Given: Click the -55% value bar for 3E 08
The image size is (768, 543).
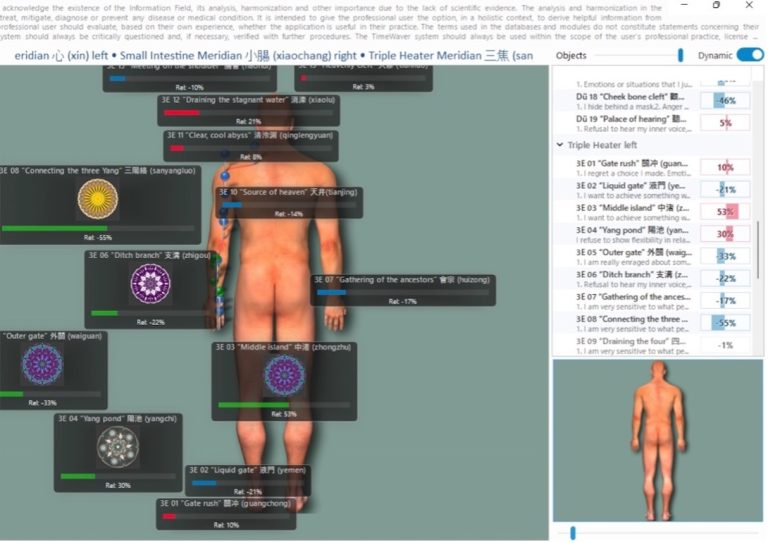Looking at the screenshot, I should pos(725,323).
